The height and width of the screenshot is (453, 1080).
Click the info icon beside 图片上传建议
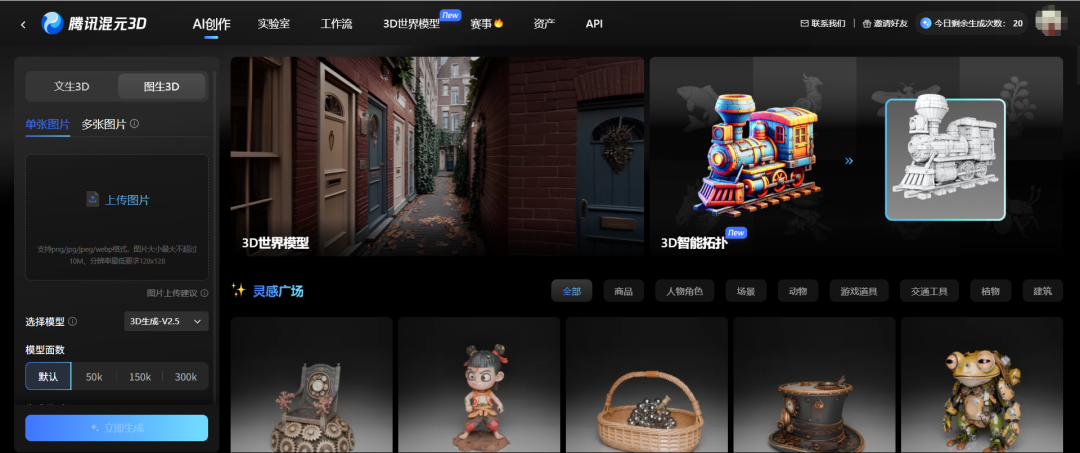tap(204, 293)
